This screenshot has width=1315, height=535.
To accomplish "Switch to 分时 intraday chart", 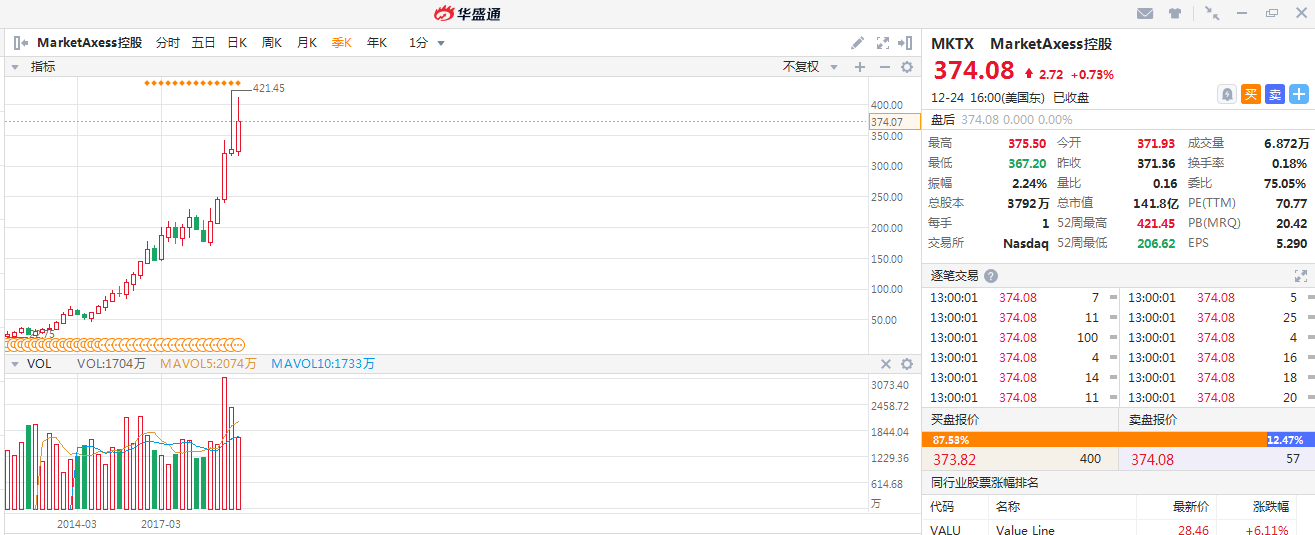I will point(167,43).
